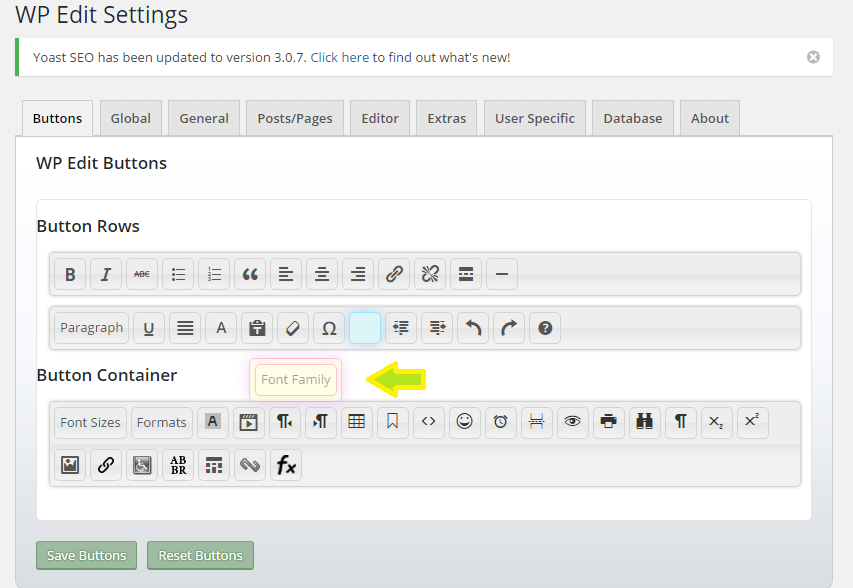Screen dimensions: 853x588
Task: Select the Emoticons smiley icon
Action: [x=464, y=422]
